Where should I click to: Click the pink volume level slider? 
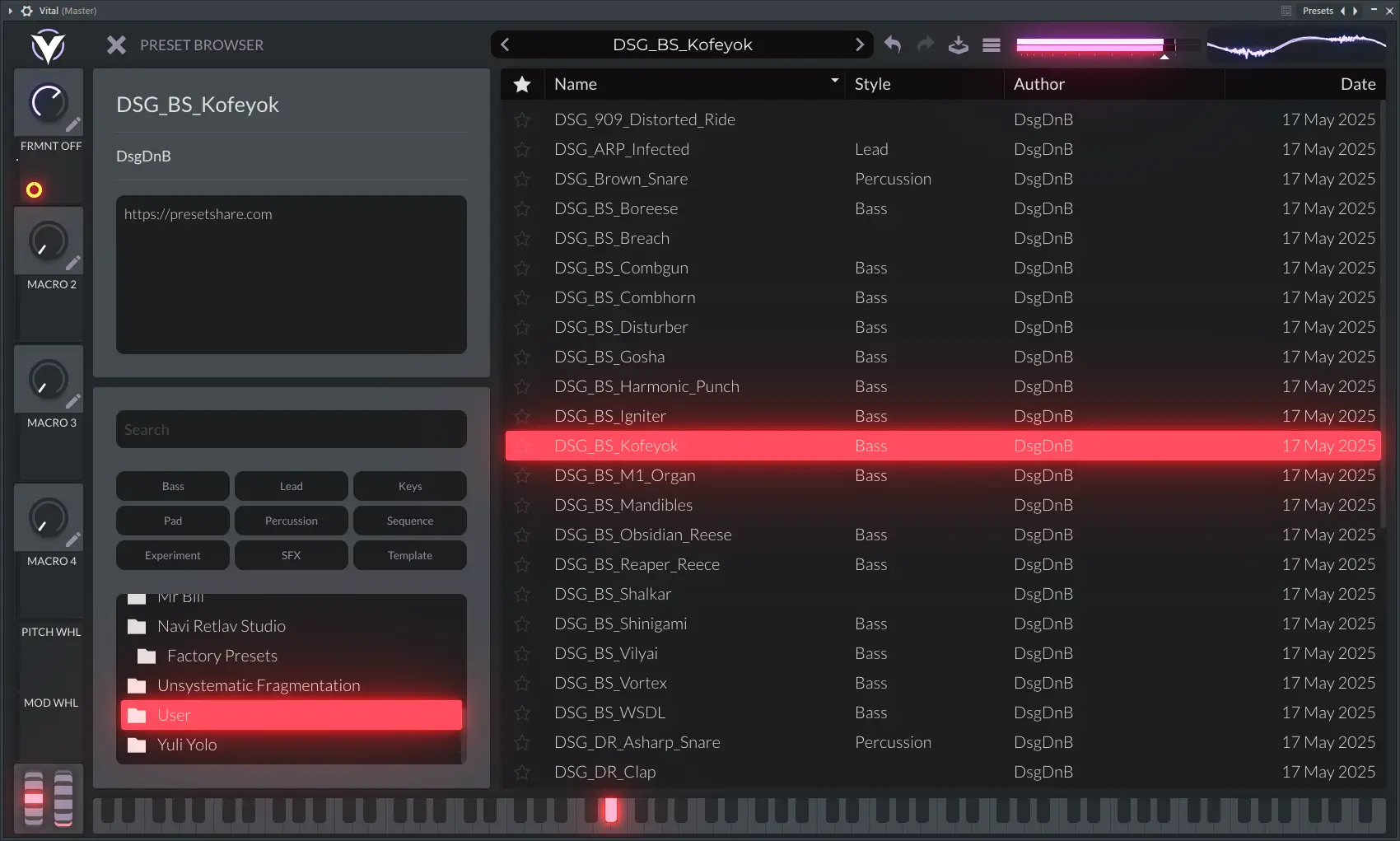tap(1108, 44)
